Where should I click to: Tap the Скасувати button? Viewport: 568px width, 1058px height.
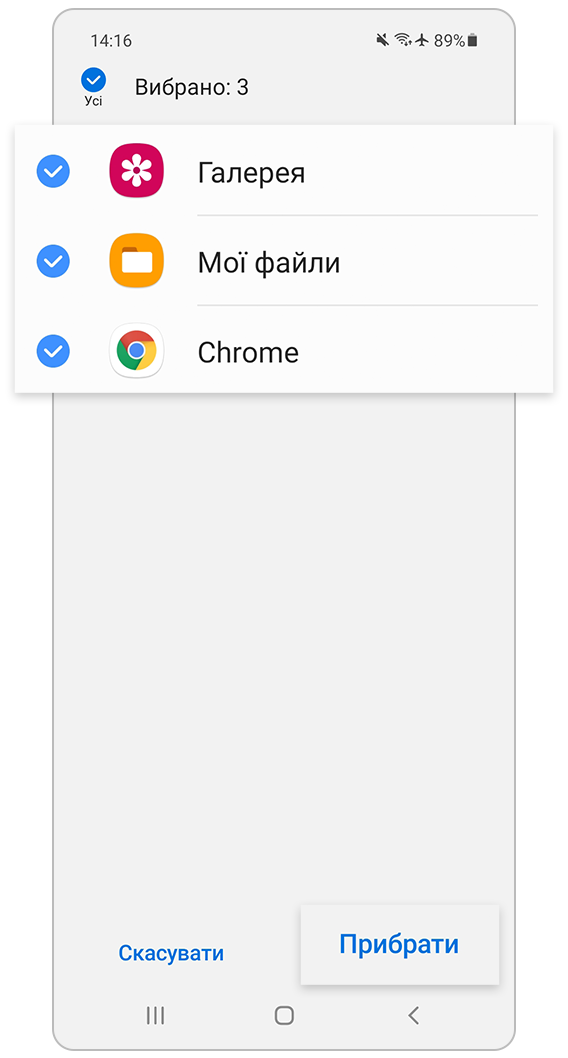171,953
